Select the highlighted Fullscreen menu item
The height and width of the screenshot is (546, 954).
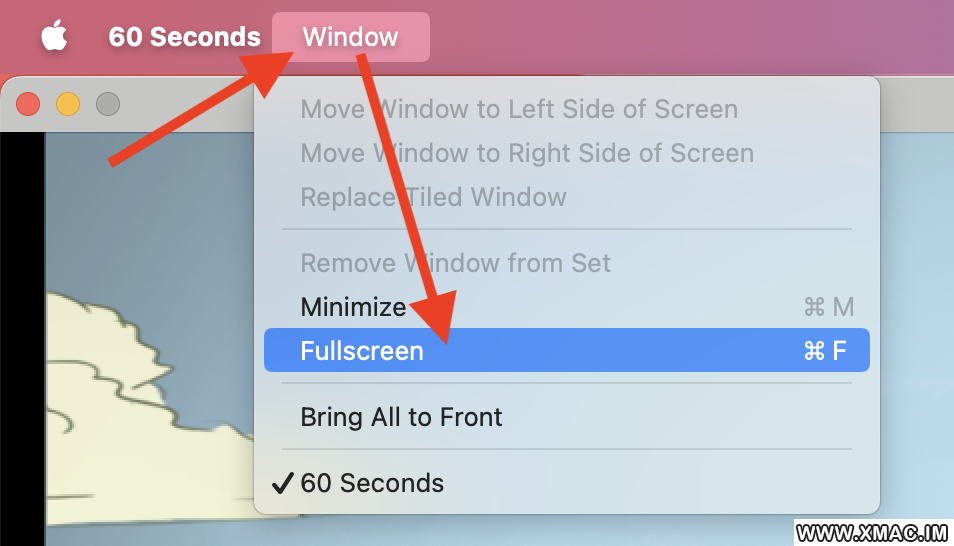(x=566, y=350)
